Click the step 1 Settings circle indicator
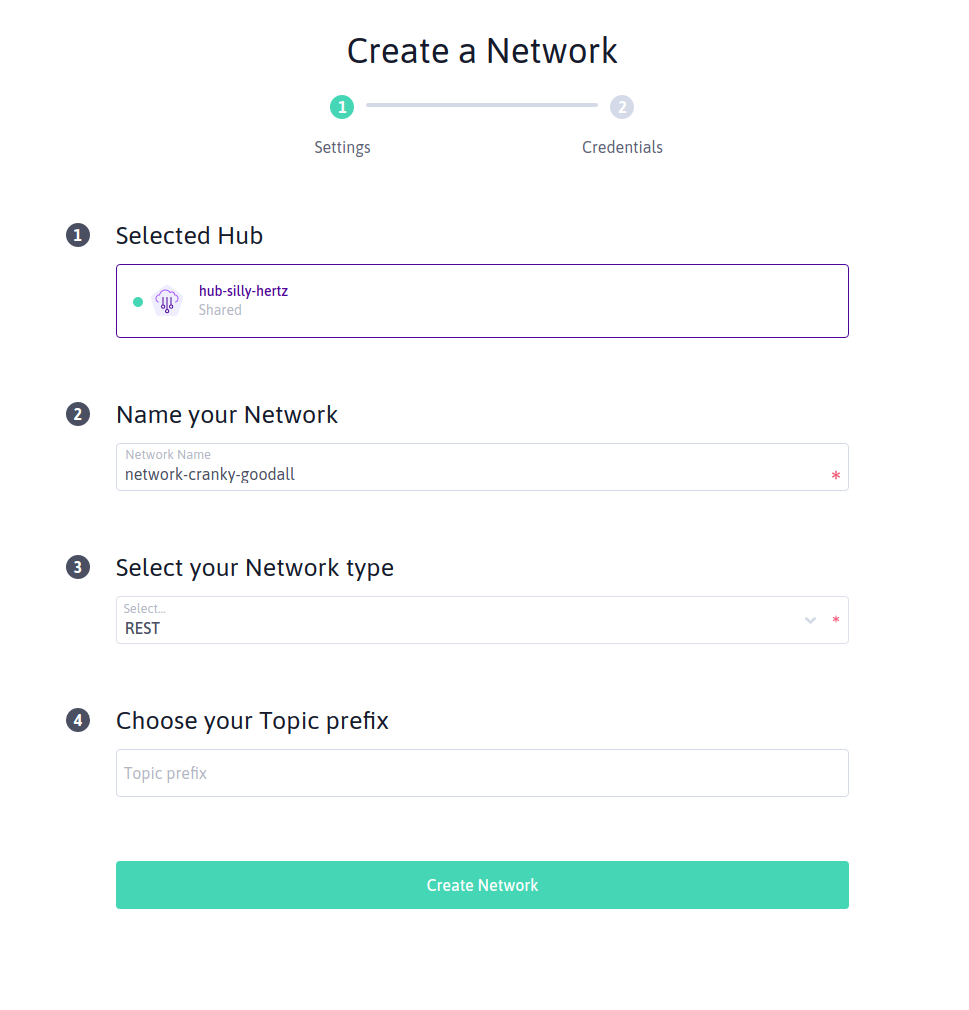Screen dimensions: 969x1010 point(342,107)
